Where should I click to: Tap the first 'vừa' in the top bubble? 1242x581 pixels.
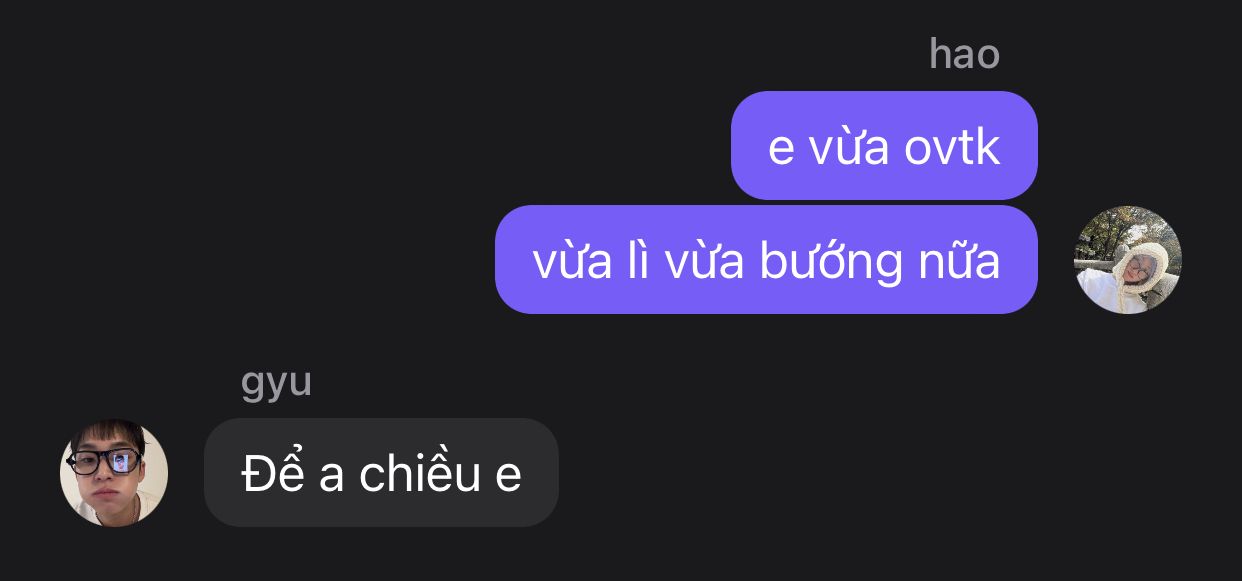849,147
